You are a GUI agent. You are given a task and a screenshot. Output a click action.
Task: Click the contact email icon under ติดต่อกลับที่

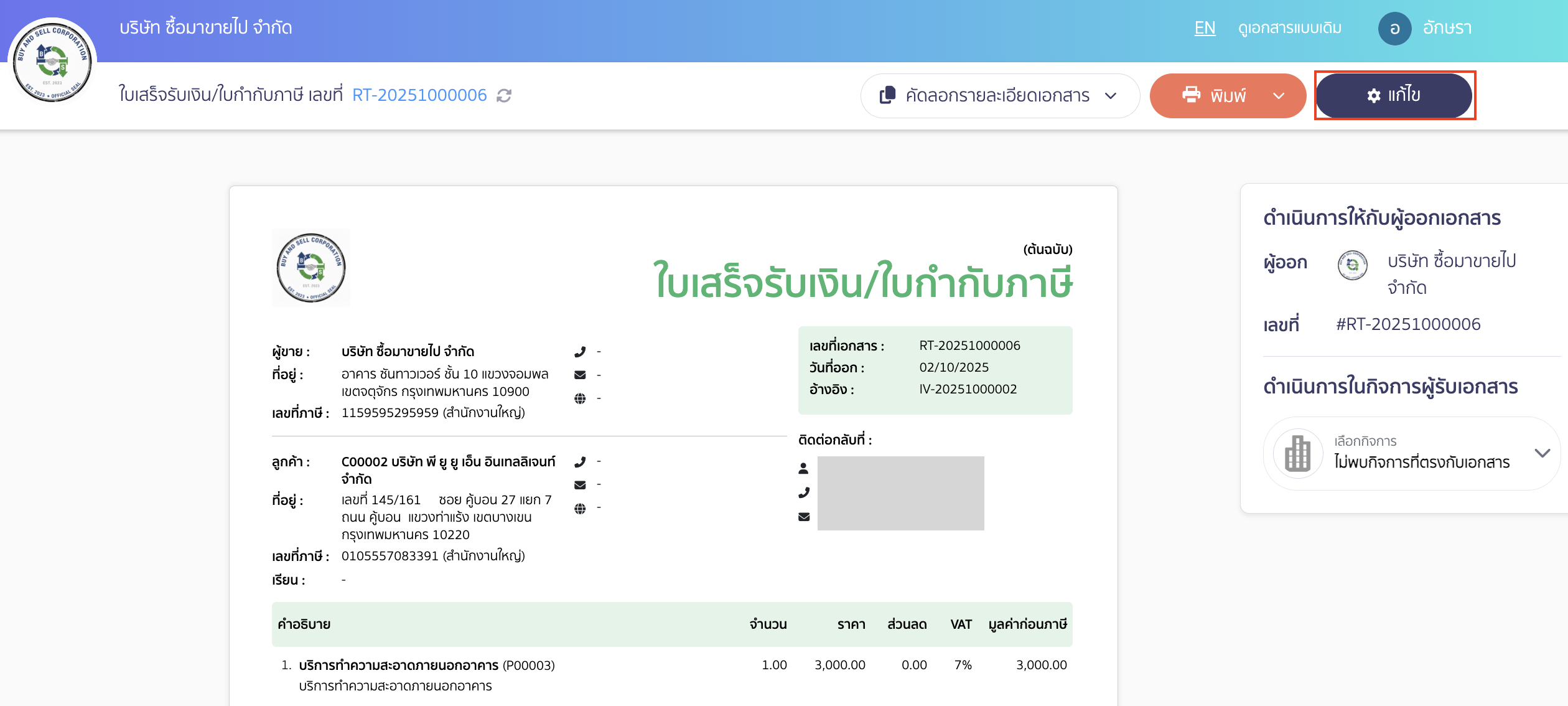pos(803,517)
